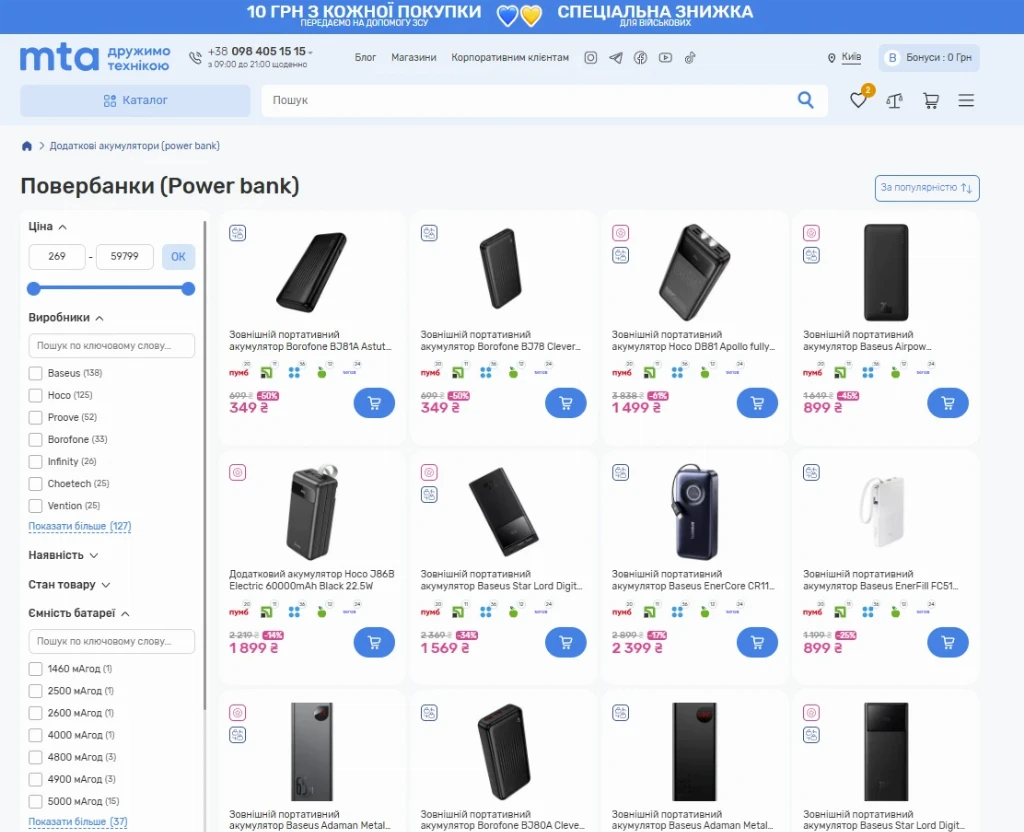Viewport: 1024px width, 832px height.
Task: Click the home breadcrumb icon
Action: (27, 146)
